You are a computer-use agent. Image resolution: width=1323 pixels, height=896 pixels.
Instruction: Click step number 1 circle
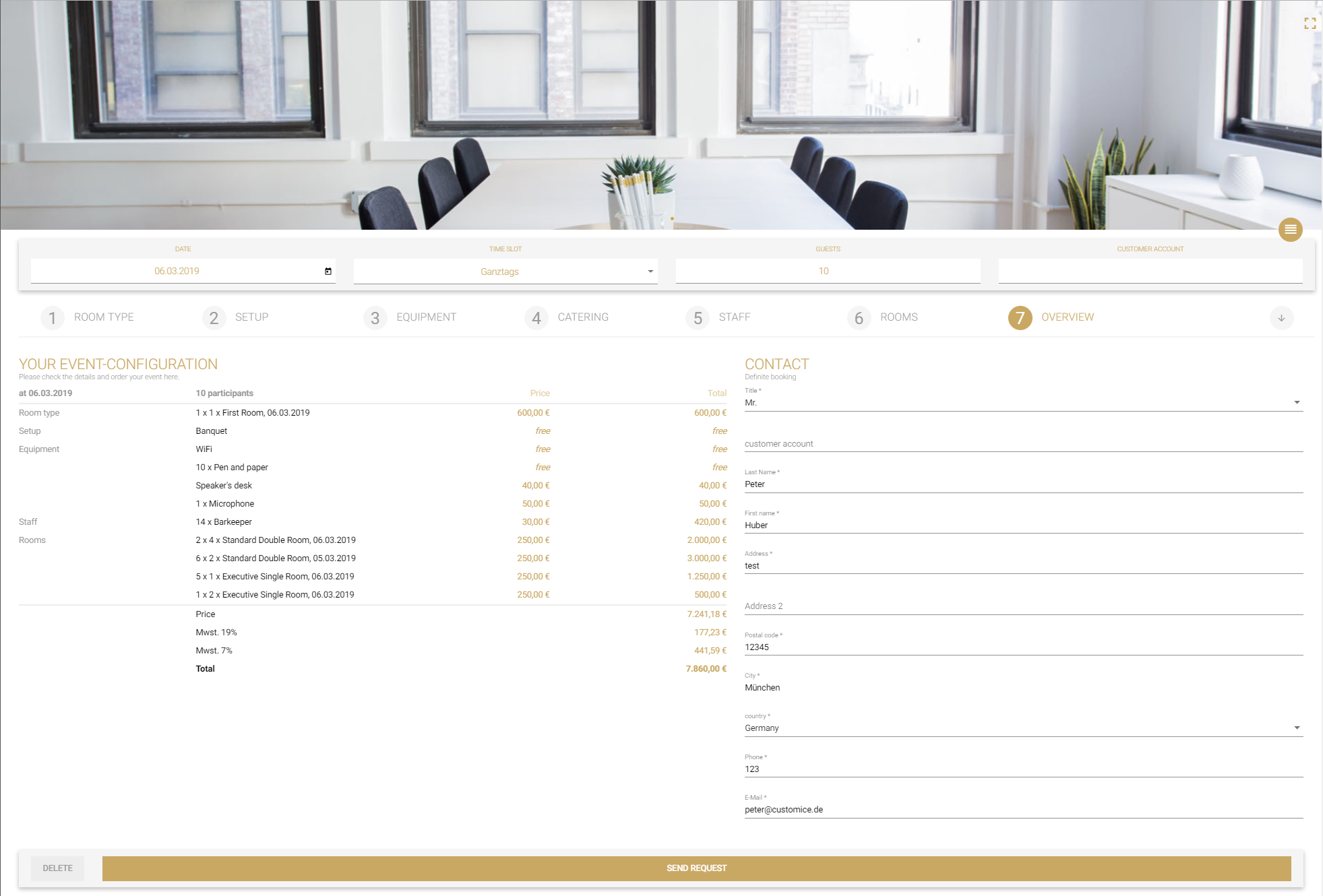pos(53,318)
